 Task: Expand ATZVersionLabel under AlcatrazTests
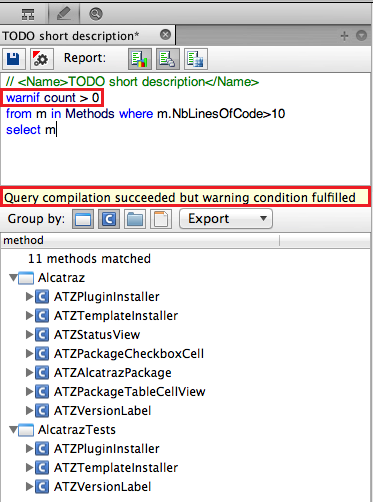click(x=29, y=486)
